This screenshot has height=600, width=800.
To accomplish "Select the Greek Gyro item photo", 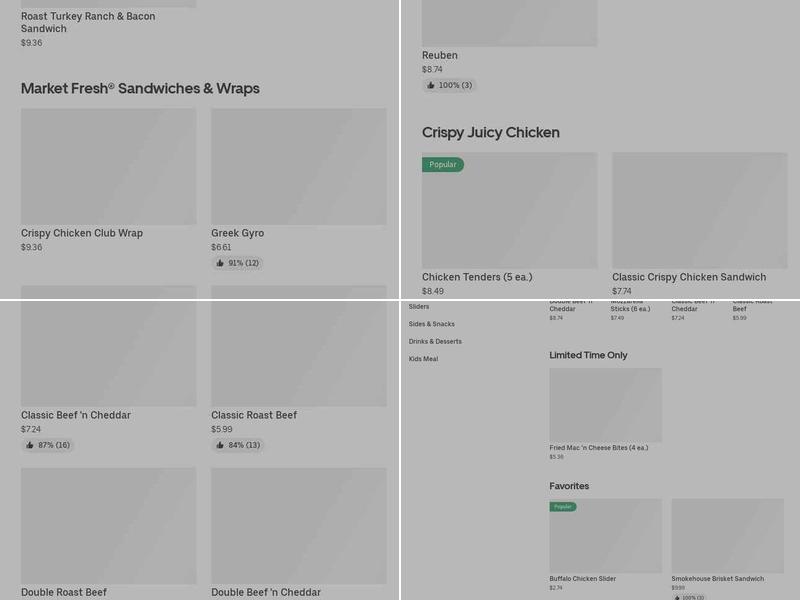I will click(298, 166).
